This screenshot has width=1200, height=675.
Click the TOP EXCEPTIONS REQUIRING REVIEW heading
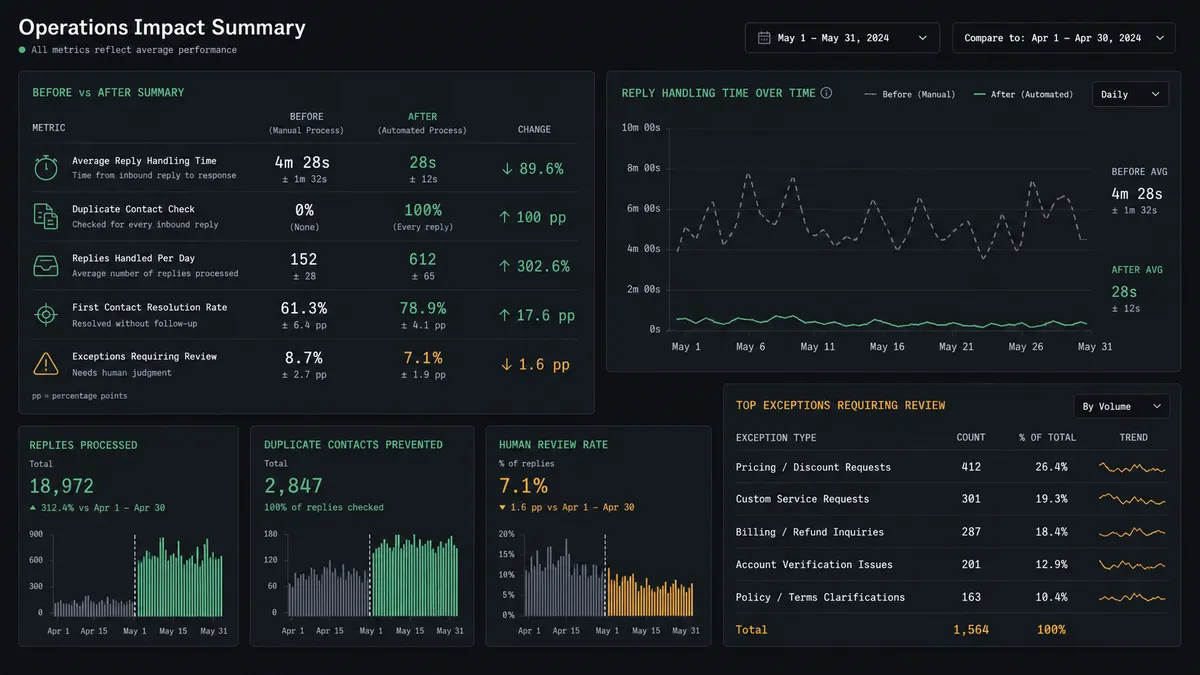click(840, 406)
